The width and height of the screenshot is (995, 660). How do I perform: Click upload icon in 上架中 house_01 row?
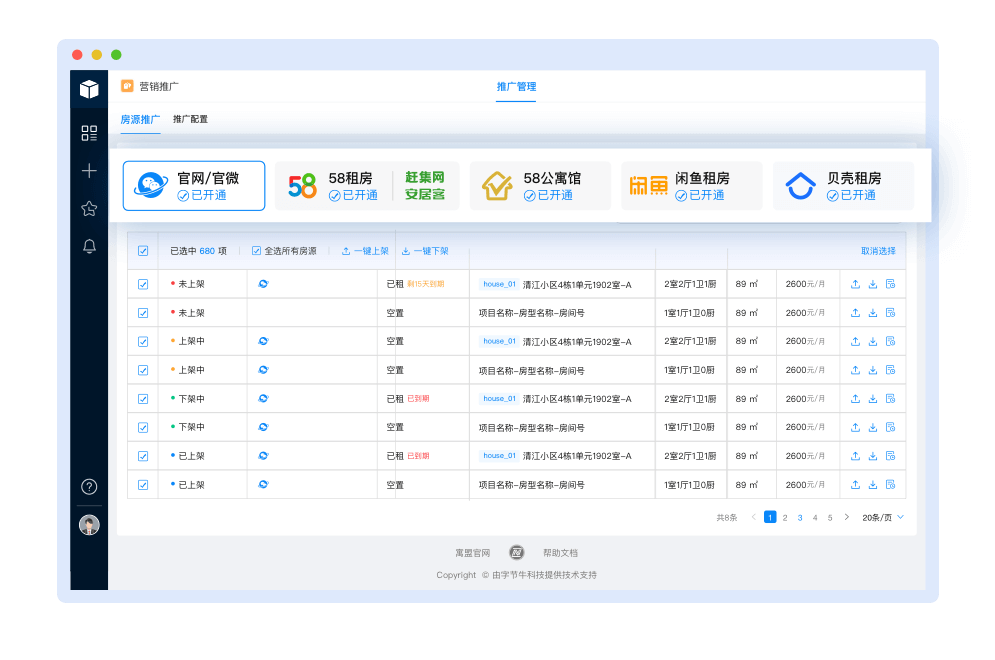(855, 341)
